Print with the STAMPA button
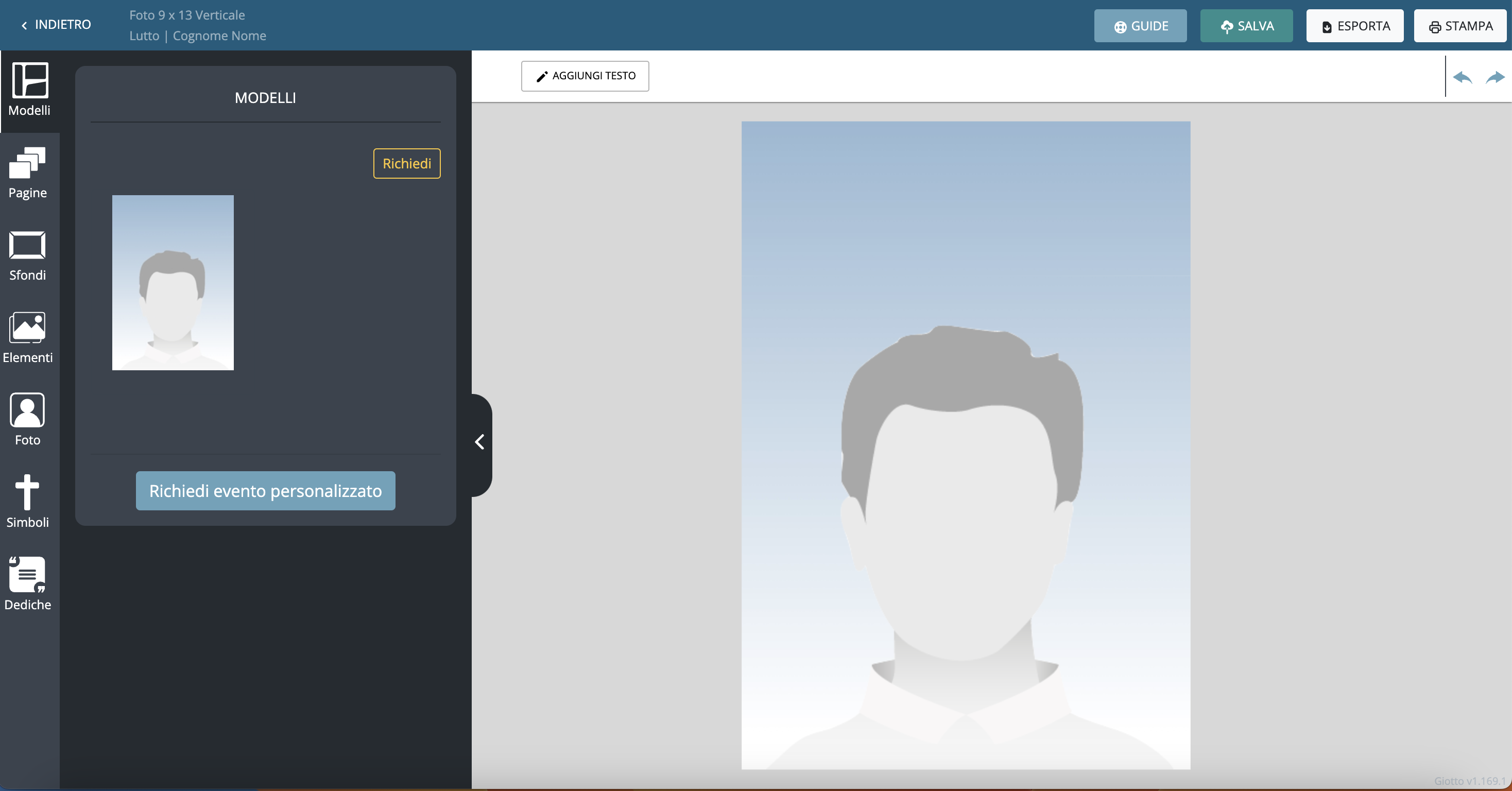 [x=1460, y=26]
